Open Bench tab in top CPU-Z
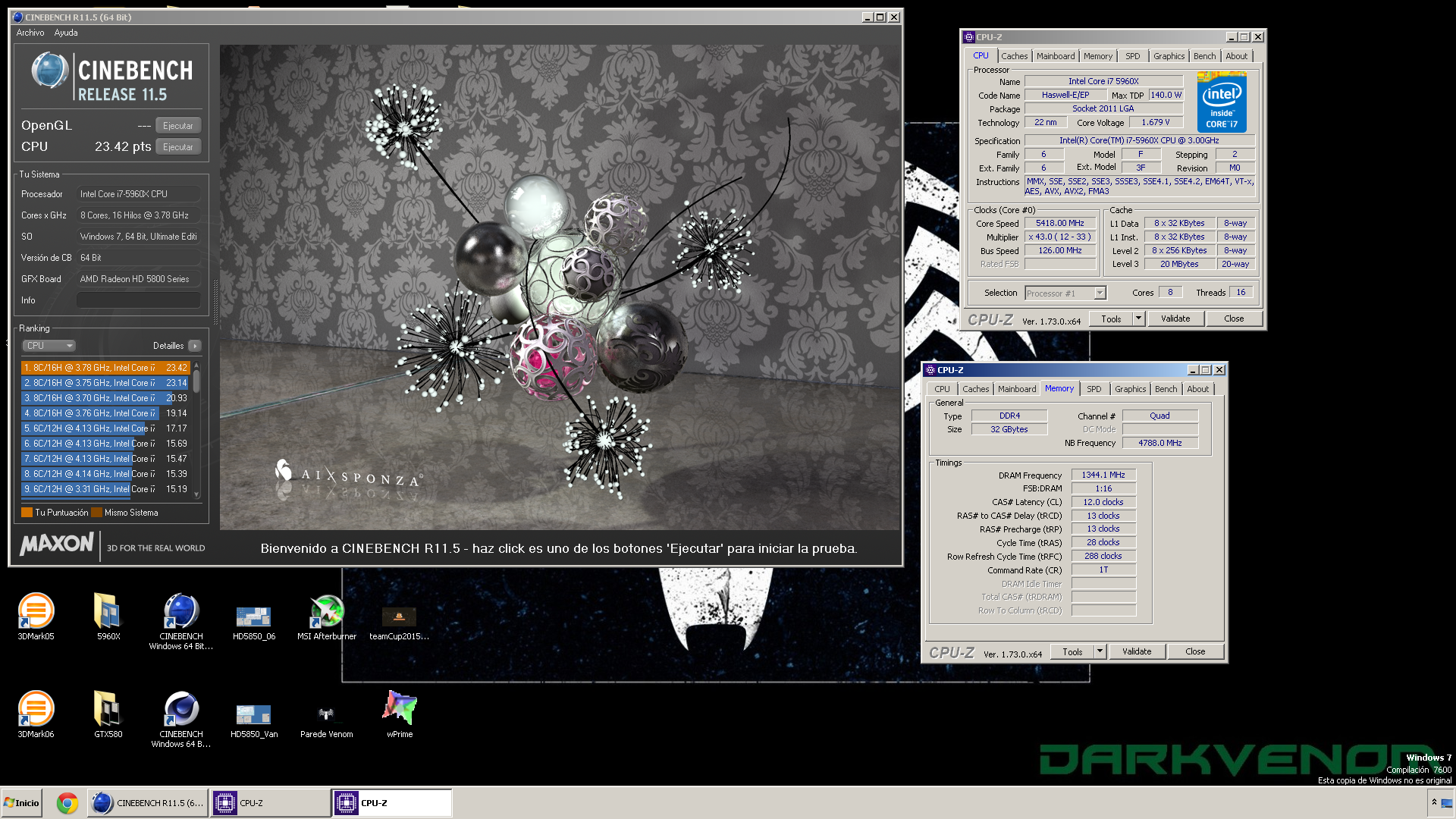1456x819 pixels. [x=1204, y=56]
